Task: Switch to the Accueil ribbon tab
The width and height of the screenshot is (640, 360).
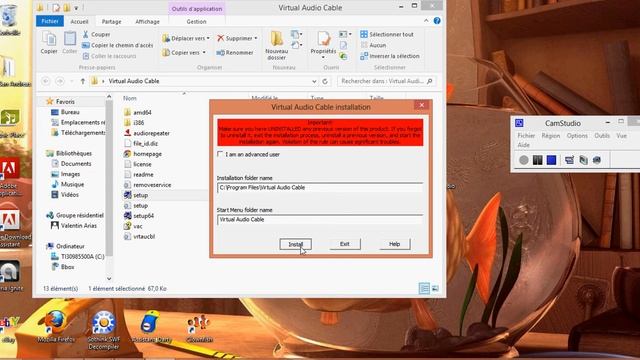Action: 79,22
